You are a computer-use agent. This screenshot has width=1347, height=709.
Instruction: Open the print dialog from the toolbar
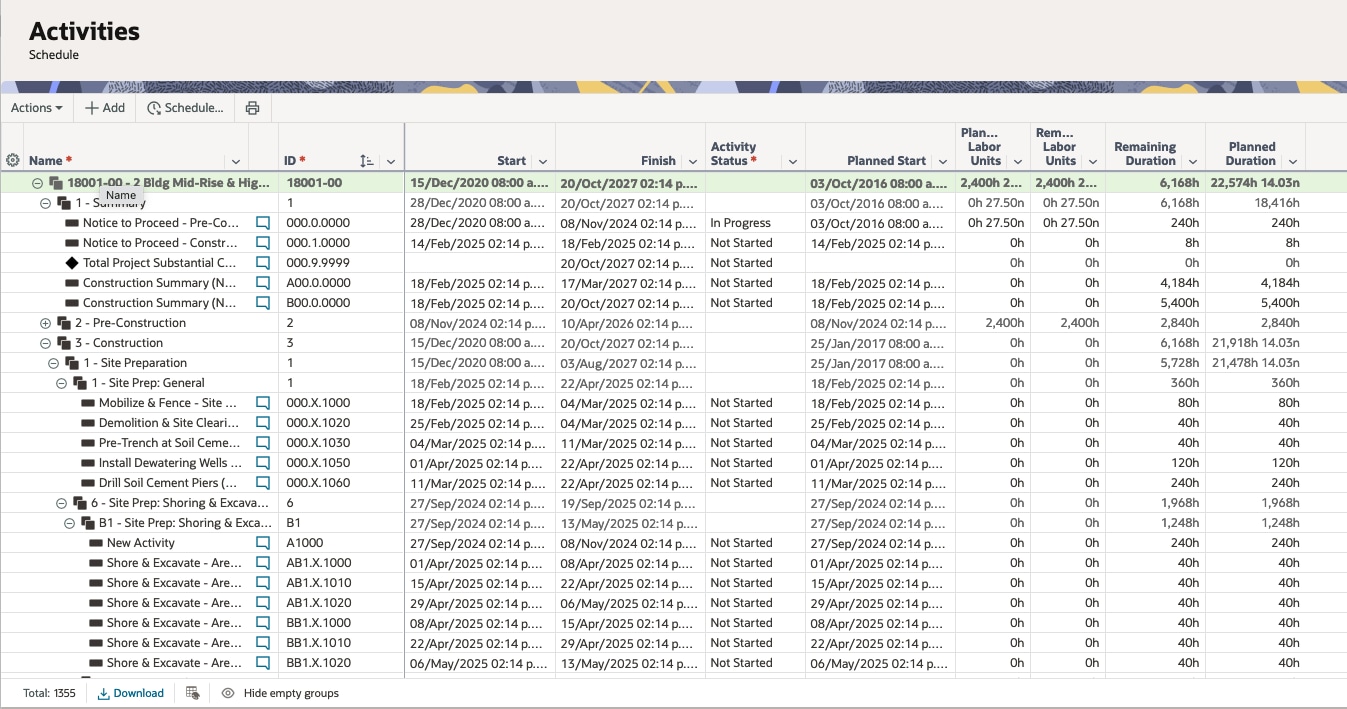point(253,107)
